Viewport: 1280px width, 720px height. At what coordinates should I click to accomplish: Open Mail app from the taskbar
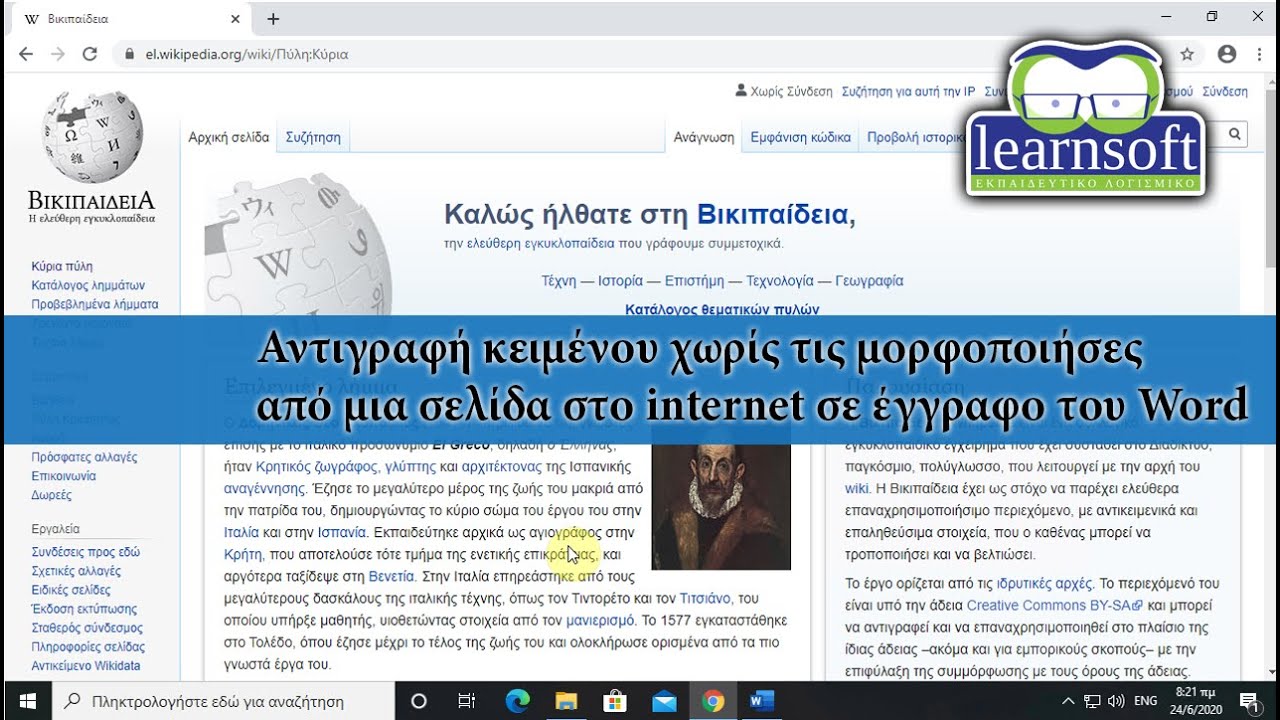664,701
